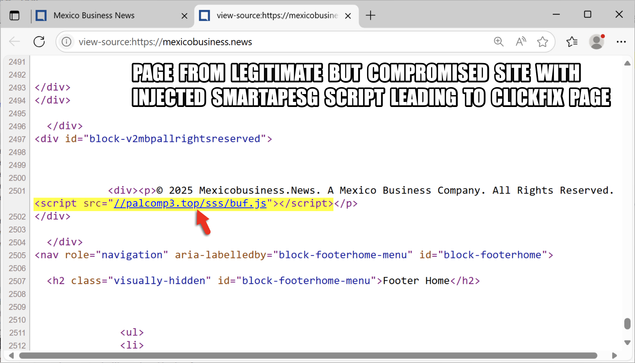635x363 pixels.
Task: Open the user profile avatar
Action: 597,42
